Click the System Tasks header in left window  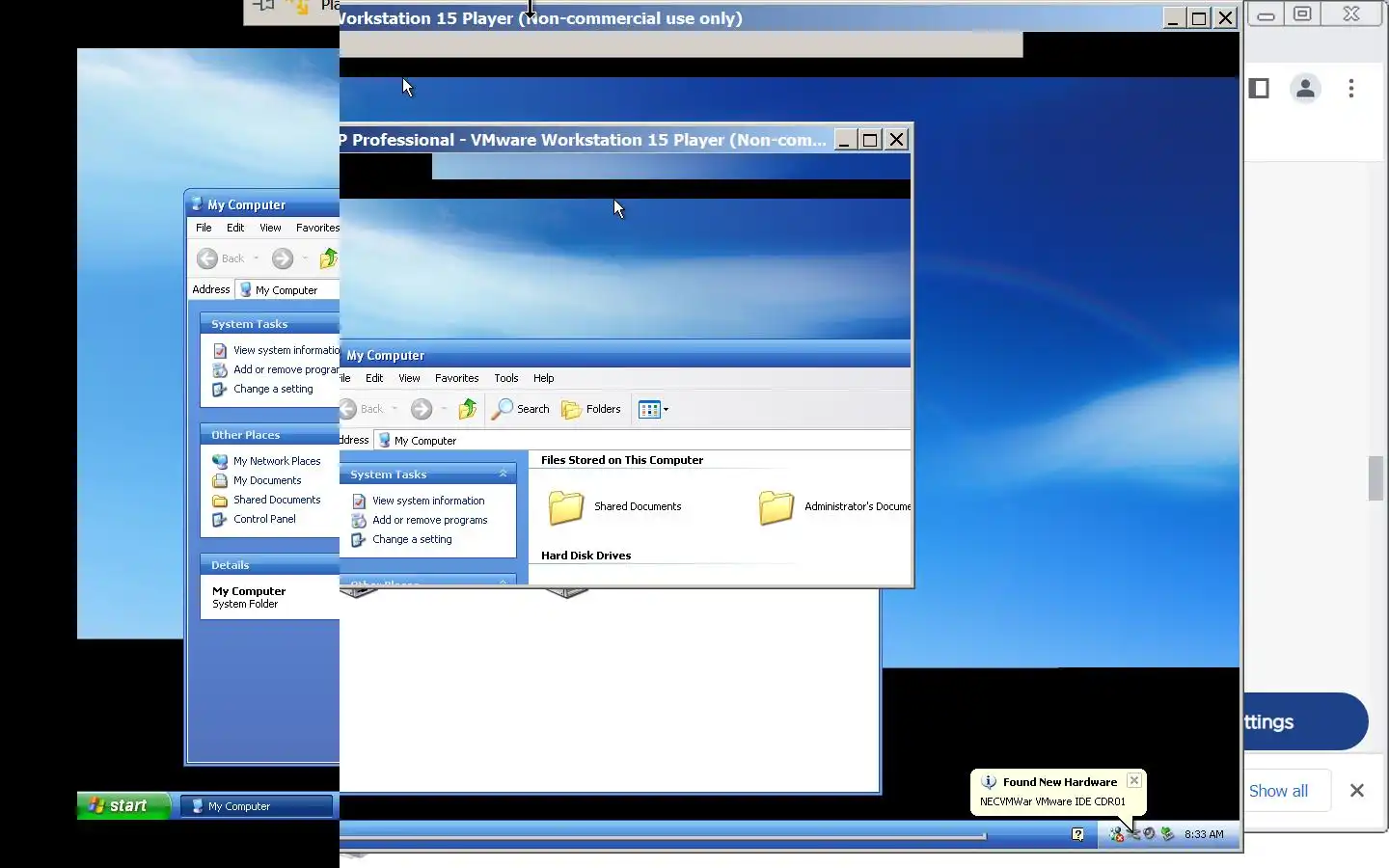click(x=269, y=324)
